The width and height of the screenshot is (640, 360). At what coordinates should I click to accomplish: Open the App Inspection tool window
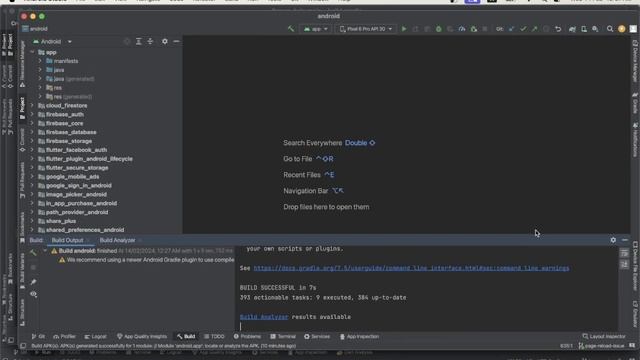[360, 337]
